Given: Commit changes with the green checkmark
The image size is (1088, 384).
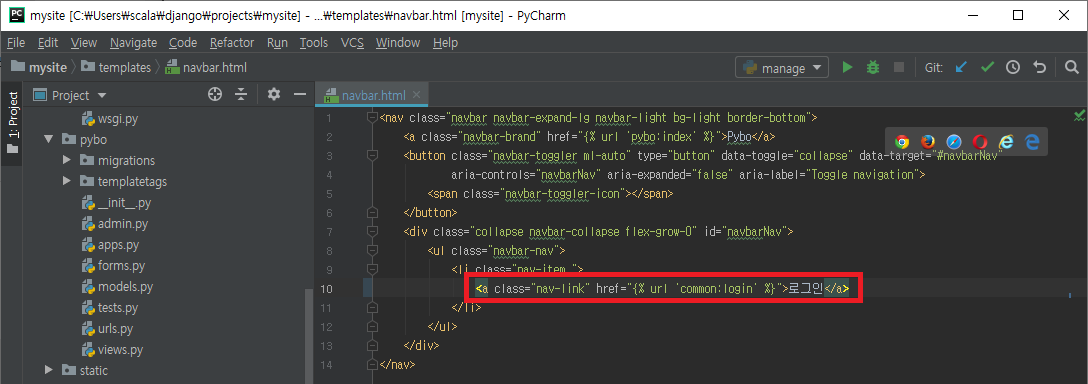Looking at the screenshot, I should coord(987,67).
